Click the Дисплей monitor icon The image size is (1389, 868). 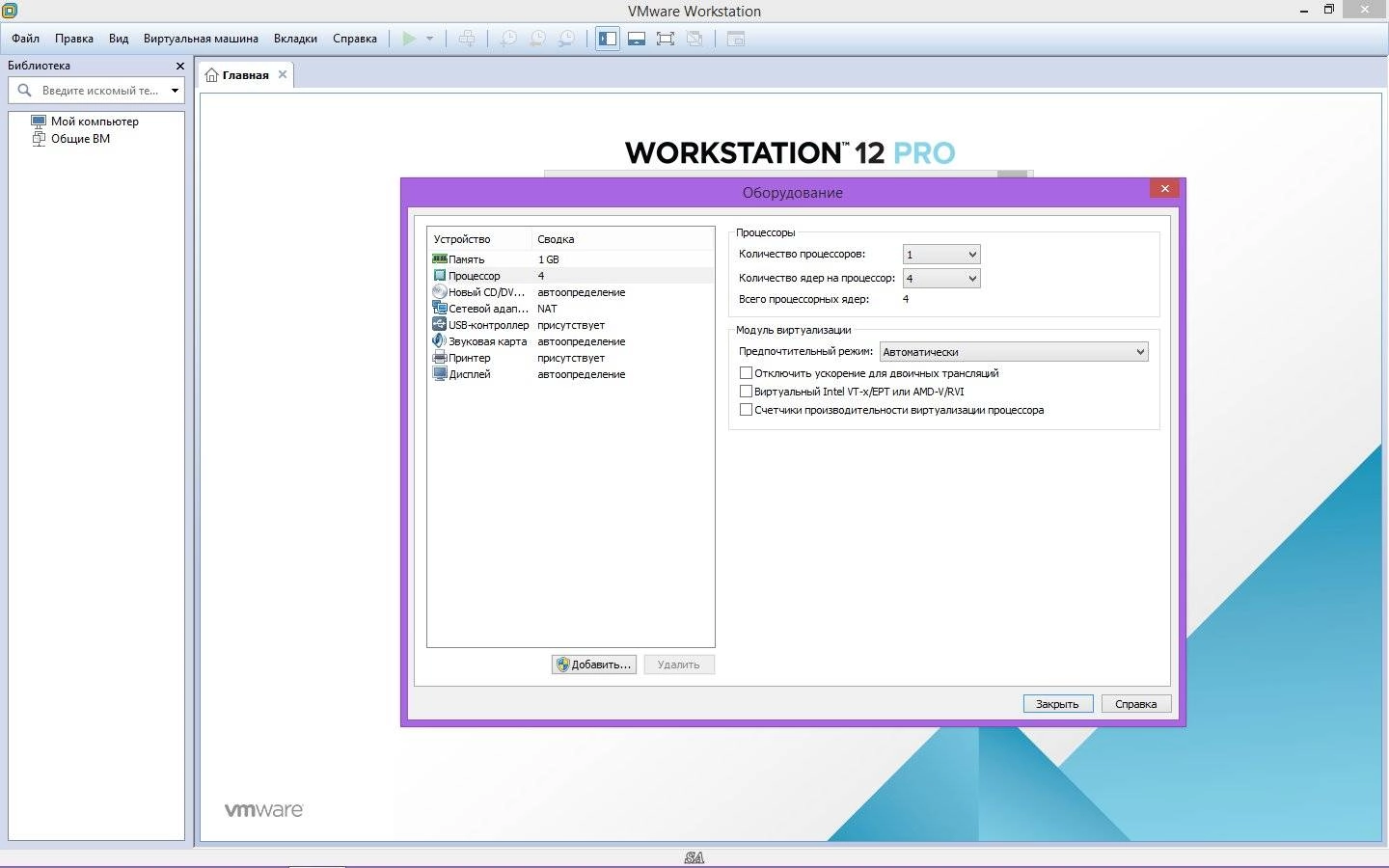click(x=440, y=374)
